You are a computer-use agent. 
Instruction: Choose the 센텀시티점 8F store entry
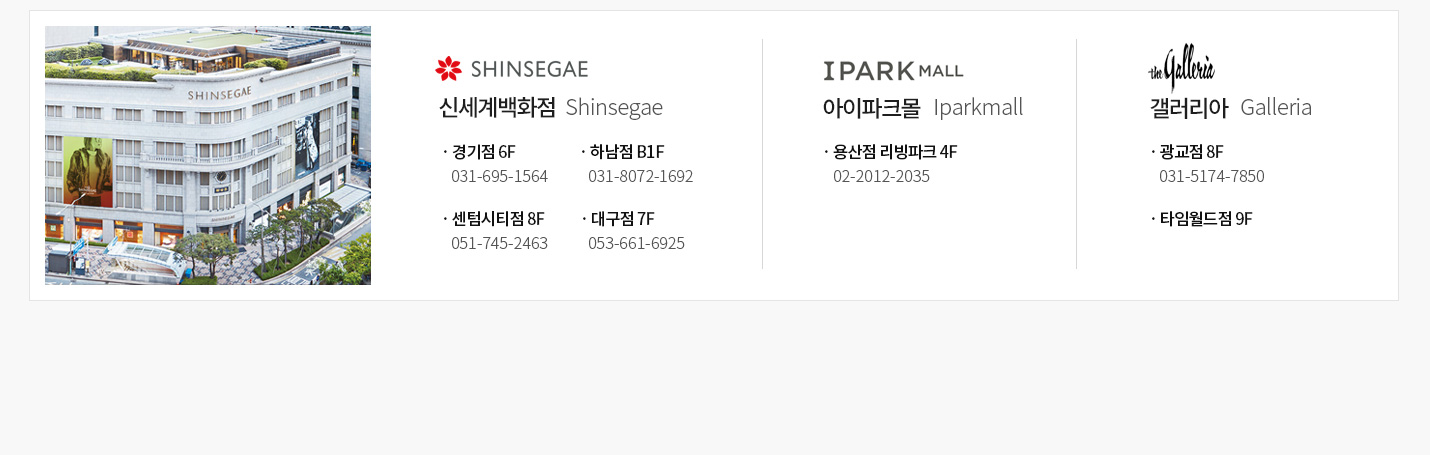[494, 219]
